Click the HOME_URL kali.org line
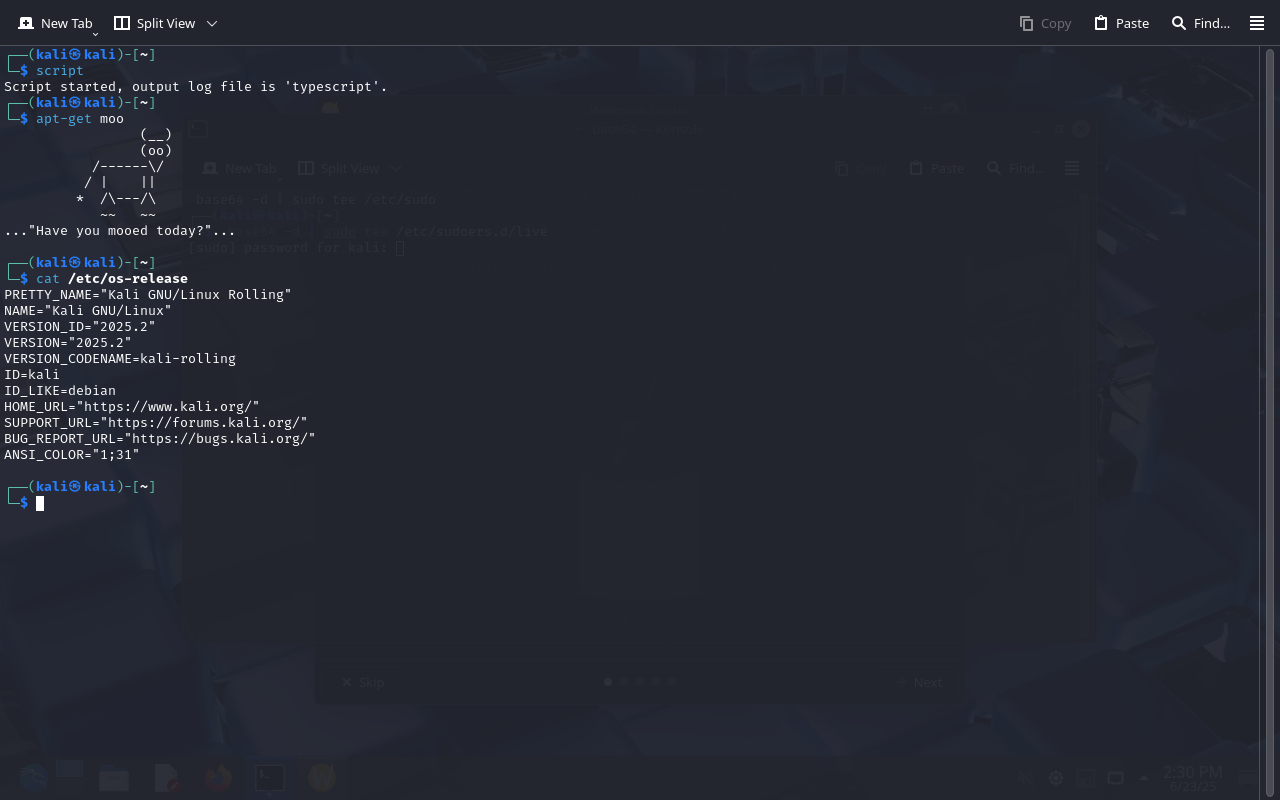Image resolution: width=1280 pixels, height=800 pixels. (132, 407)
